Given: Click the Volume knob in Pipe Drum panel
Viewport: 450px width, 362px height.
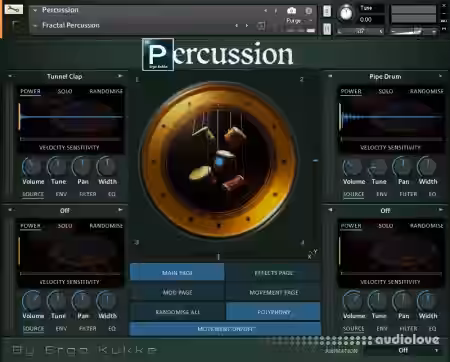Looking at the screenshot, I should point(353,167).
